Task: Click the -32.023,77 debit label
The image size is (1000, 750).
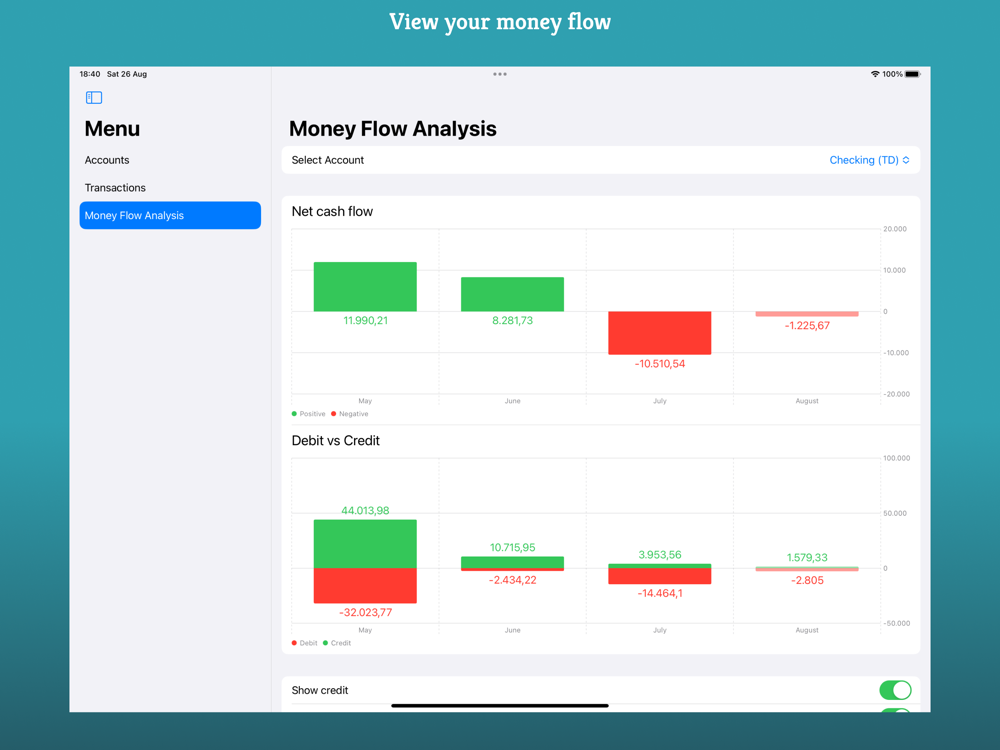Action: click(365, 613)
